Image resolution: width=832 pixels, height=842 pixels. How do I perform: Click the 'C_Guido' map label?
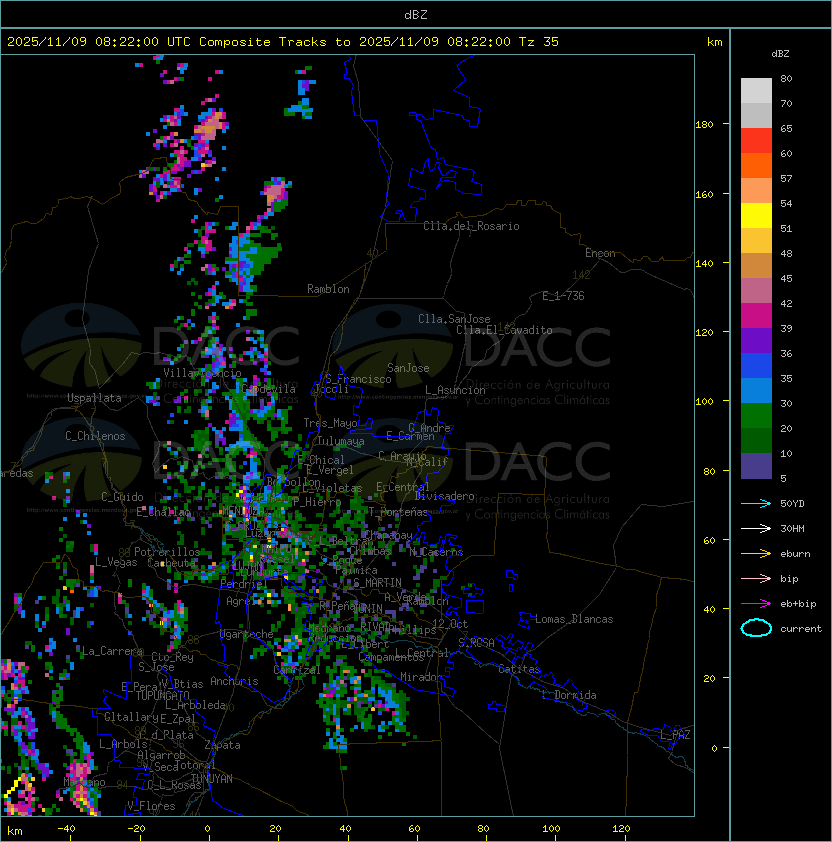[x=122, y=497]
